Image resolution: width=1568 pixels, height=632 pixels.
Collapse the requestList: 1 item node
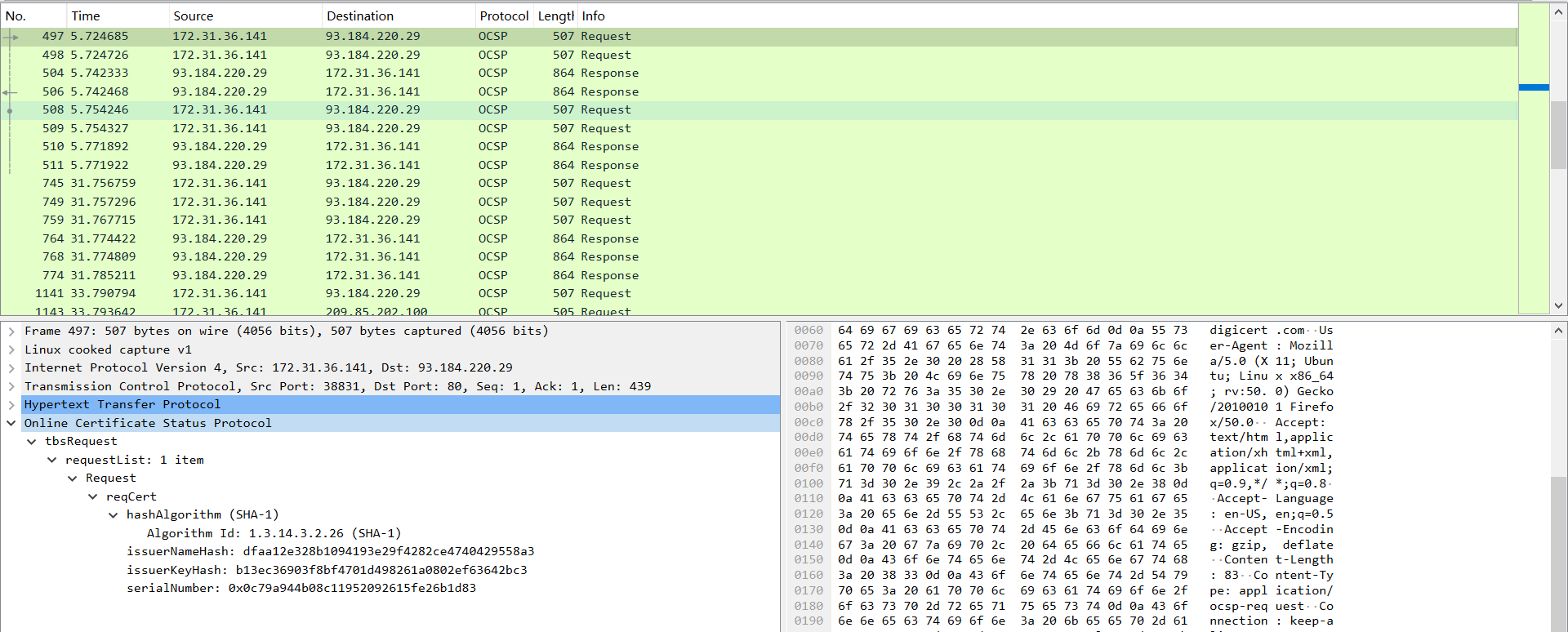coord(52,460)
